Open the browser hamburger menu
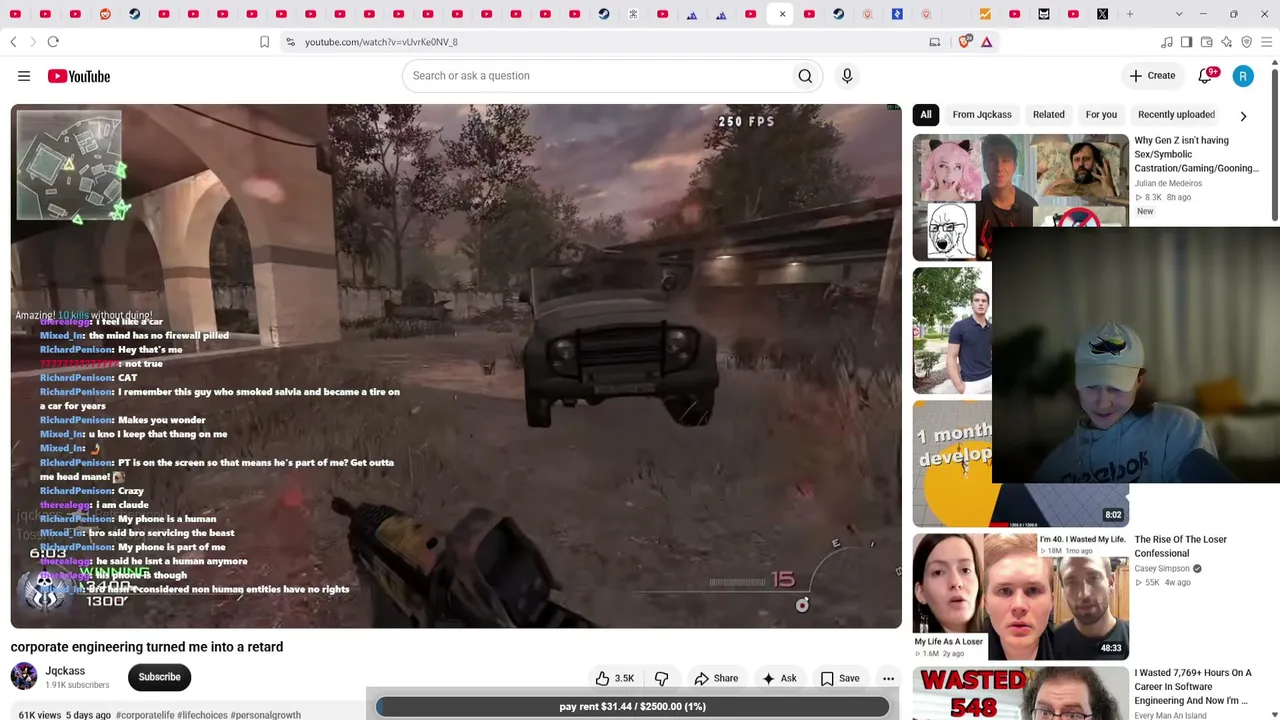The width and height of the screenshot is (1280, 720). tap(1266, 42)
